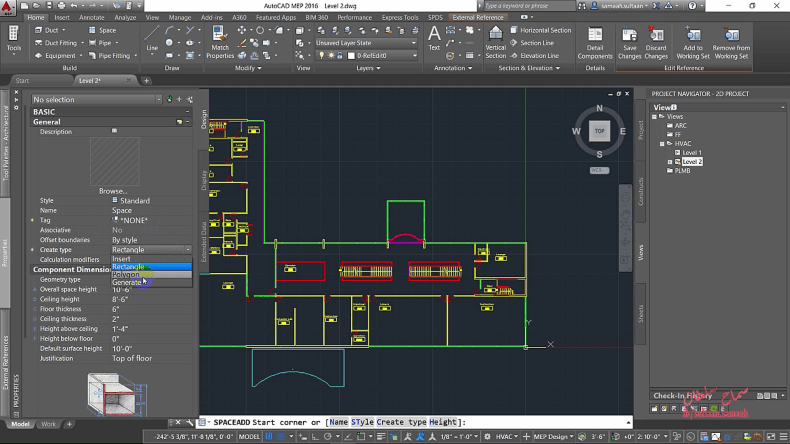This screenshot has height=444, width=790.
Task: Click Remove from Working Set
Action: [x=732, y=42]
